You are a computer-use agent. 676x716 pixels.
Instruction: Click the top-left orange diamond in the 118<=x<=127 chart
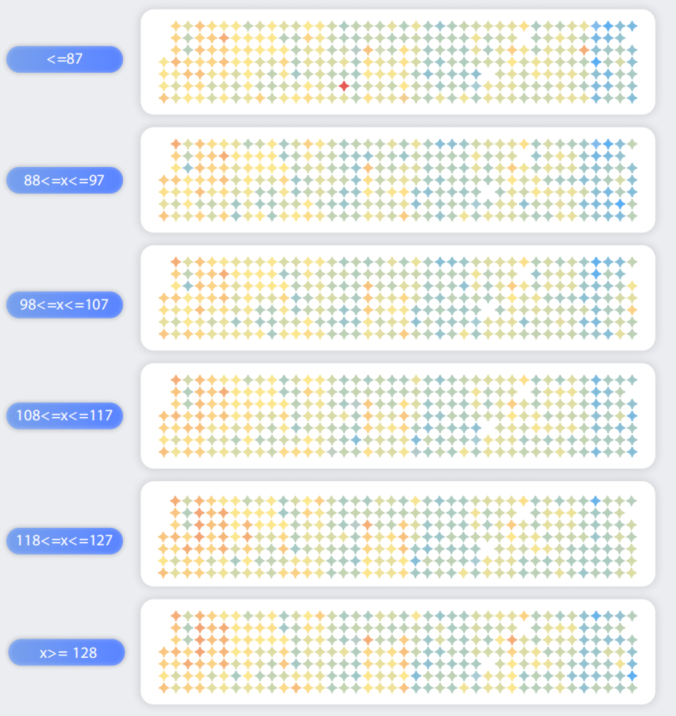point(176,499)
